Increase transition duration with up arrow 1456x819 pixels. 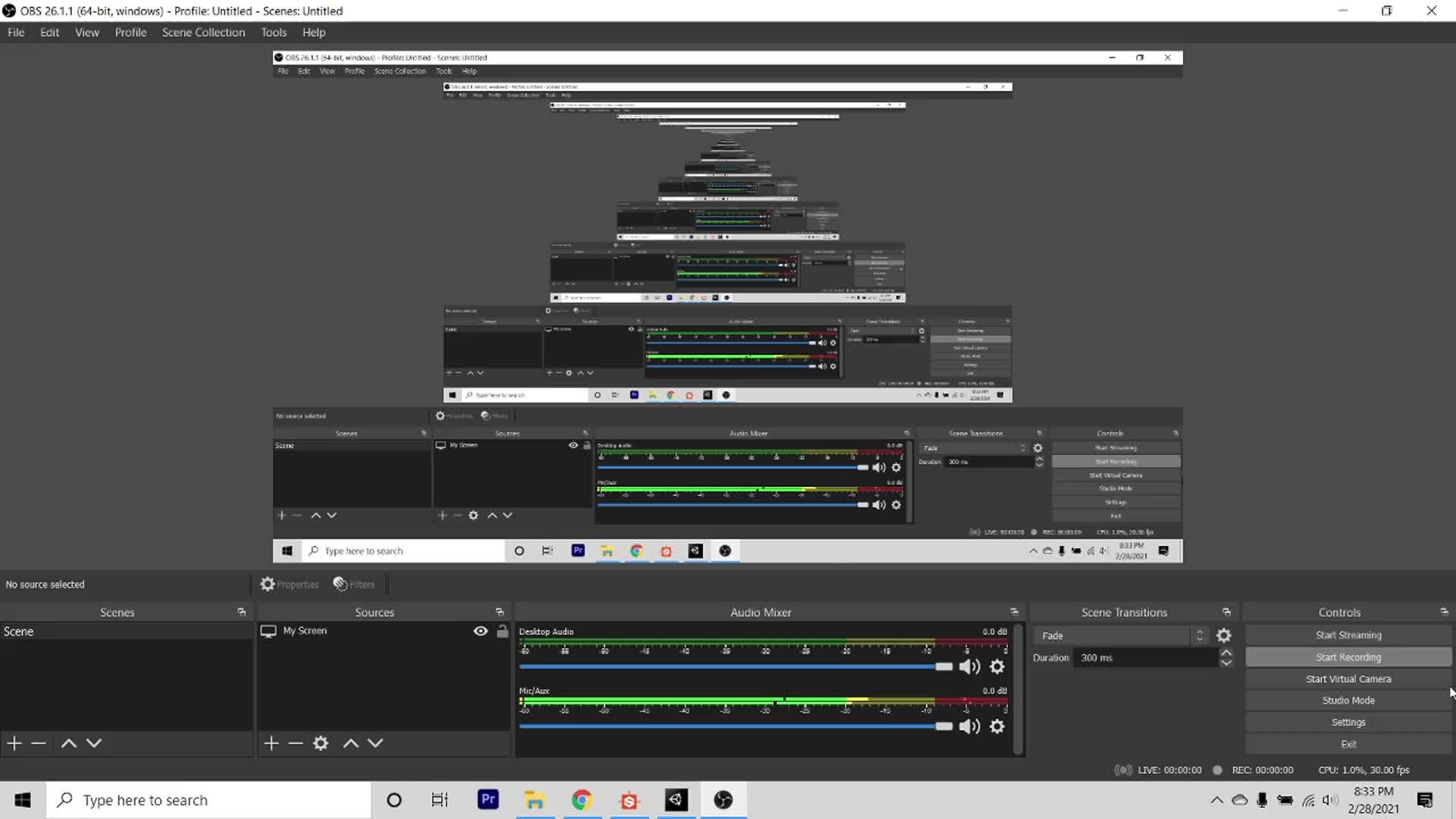click(x=1226, y=653)
